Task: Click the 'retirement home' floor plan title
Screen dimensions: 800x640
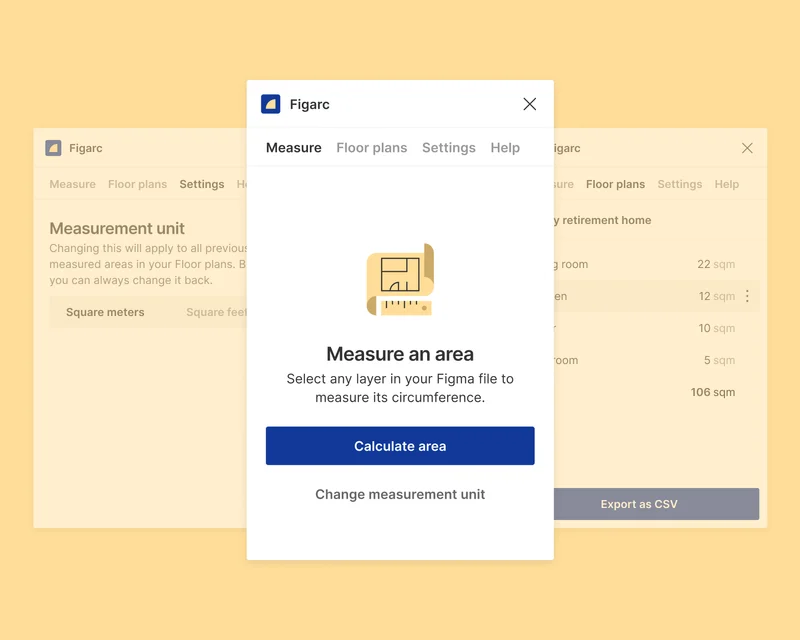Action: coord(603,220)
